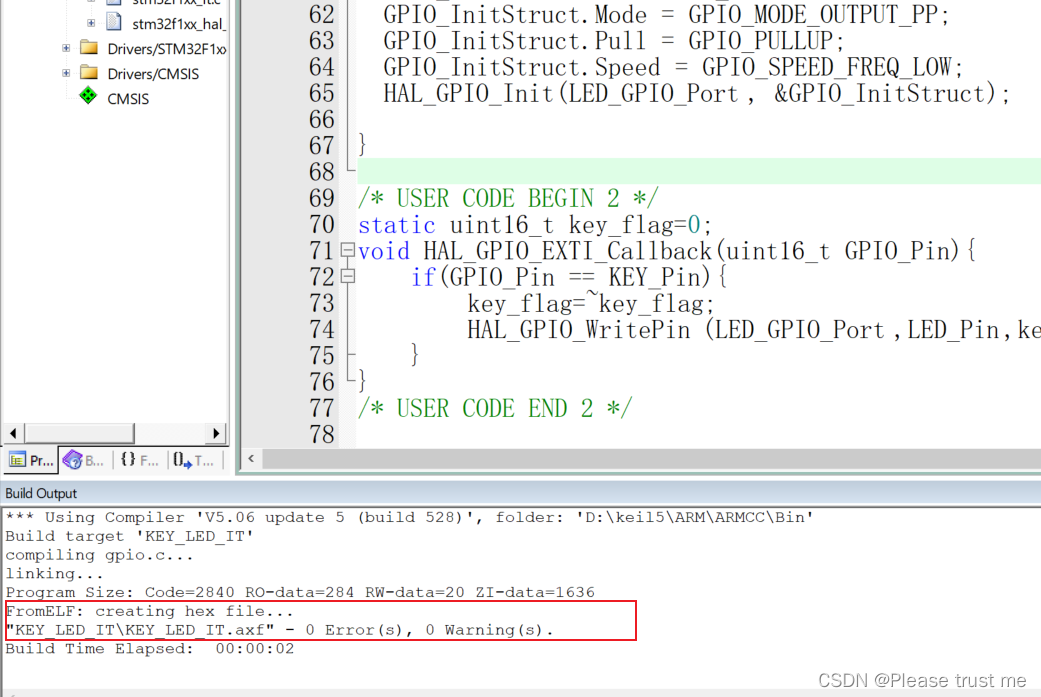This screenshot has height=697, width=1041.
Task: Expand the Drivers/STM32F1xx folder node
Action: click(x=66, y=48)
